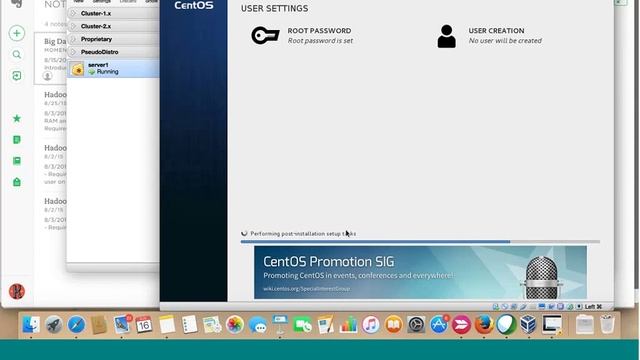
Task: Open Photos from the Dock
Action: click(235, 325)
